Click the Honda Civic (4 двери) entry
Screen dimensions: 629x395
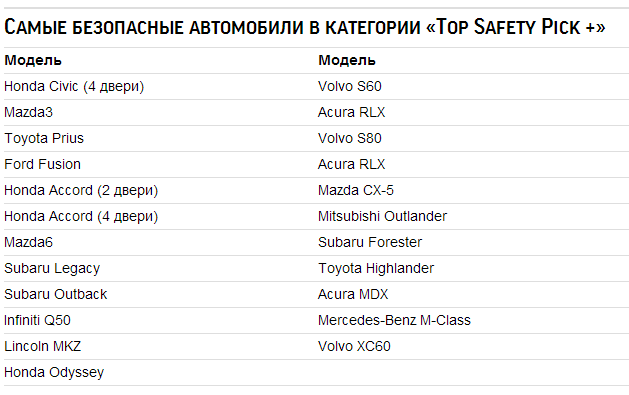click(74, 86)
